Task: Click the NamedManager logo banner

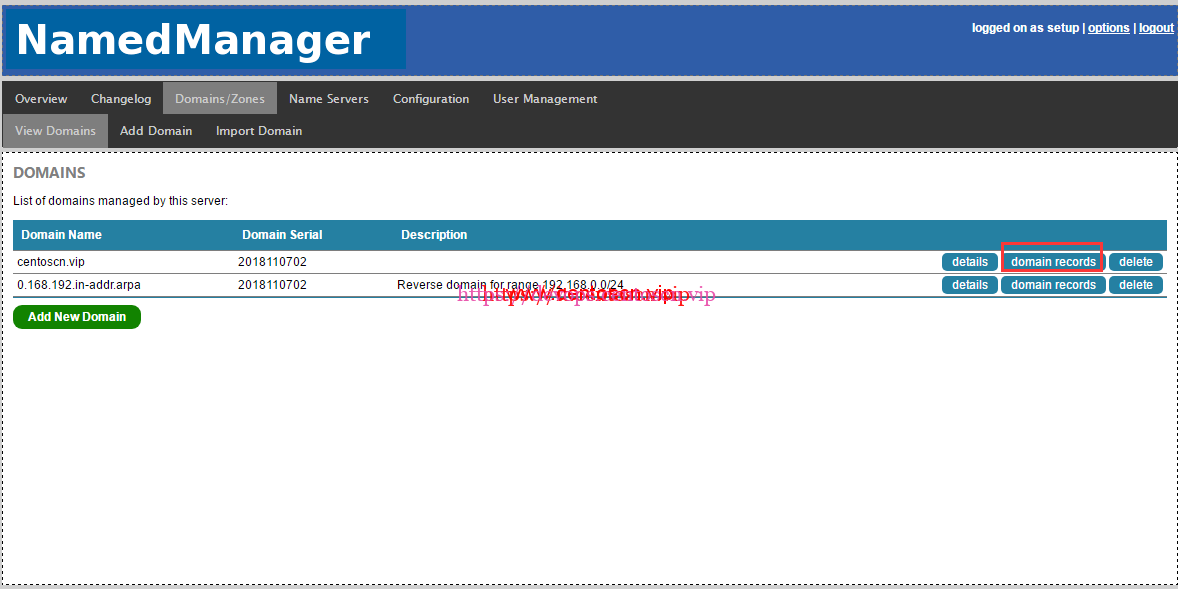Action: click(x=205, y=40)
